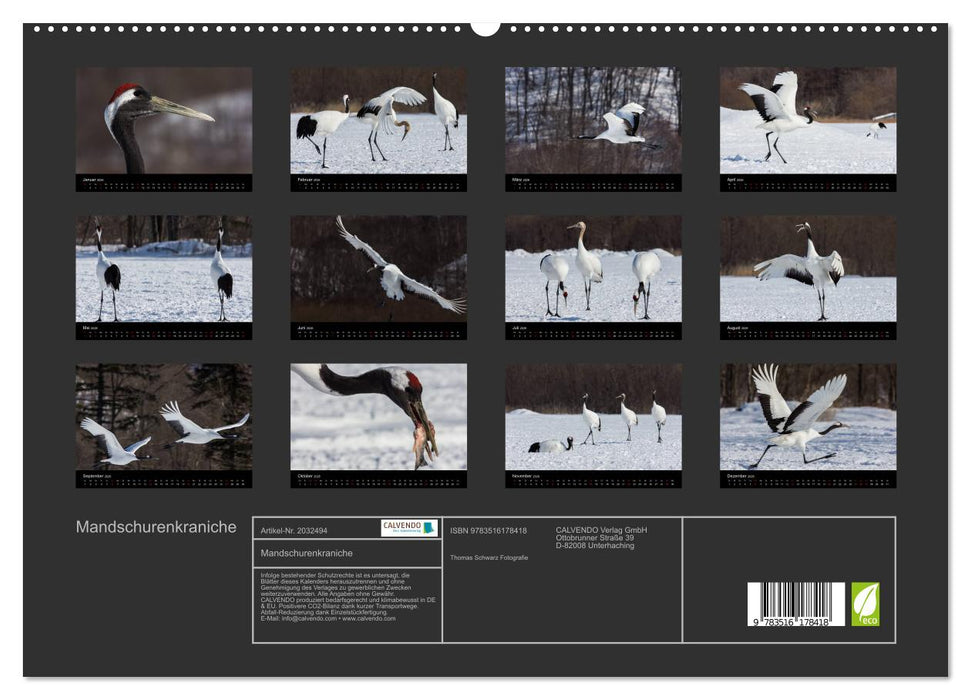Select the December dancing crane photo
This screenshot has width=971, height=700.
pyautogui.click(x=808, y=417)
